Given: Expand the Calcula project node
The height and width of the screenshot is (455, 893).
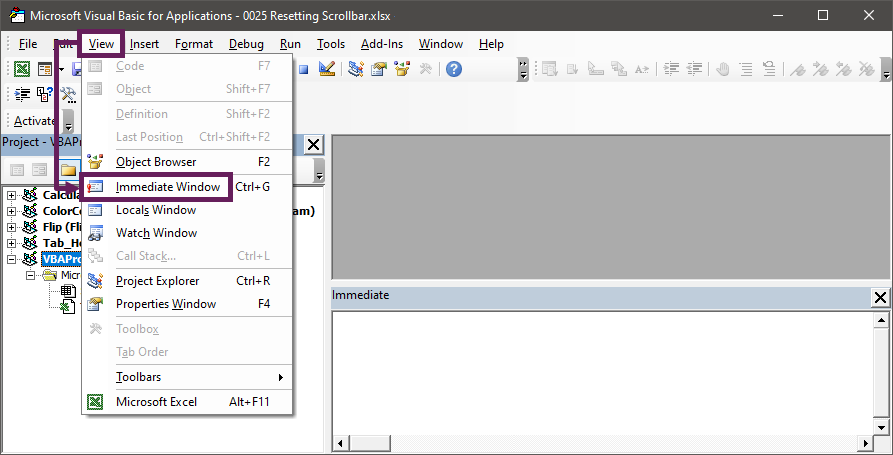Looking at the screenshot, I should tap(11, 195).
